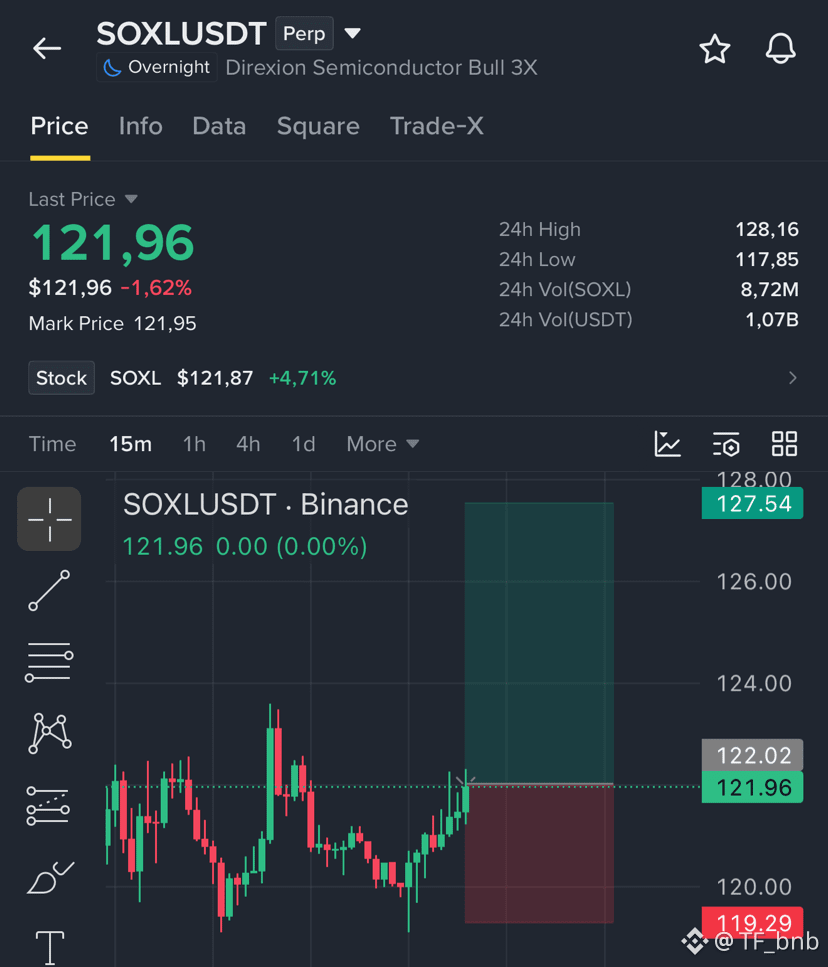The width and height of the screenshot is (828, 967).
Task: Select the 4h chart interval
Action: [x=248, y=444]
